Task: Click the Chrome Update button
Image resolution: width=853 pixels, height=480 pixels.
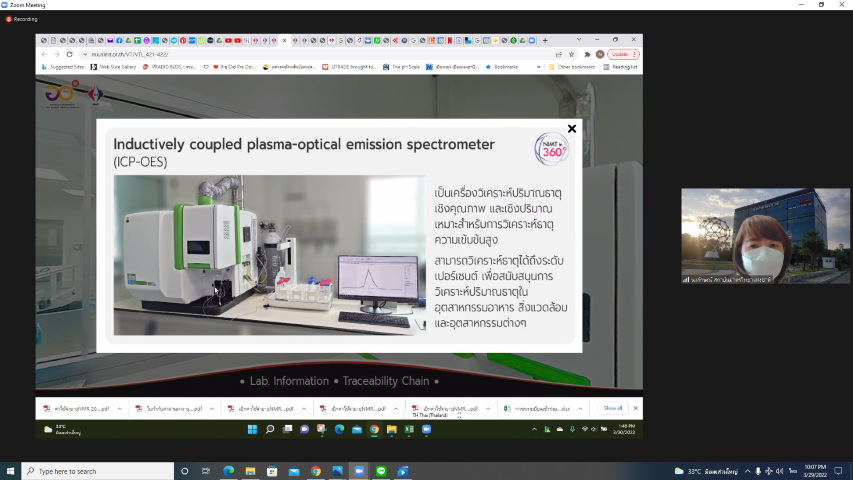Action: tap(620, 54)
